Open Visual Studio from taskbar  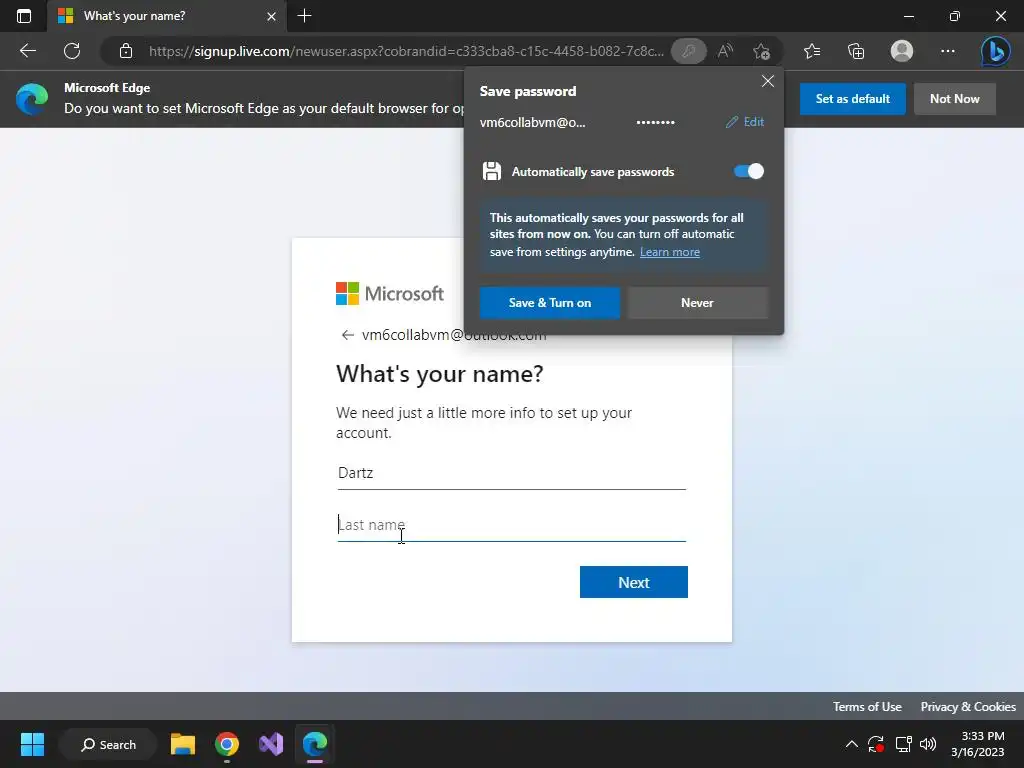pyautogui.click(x=270, y=744)
